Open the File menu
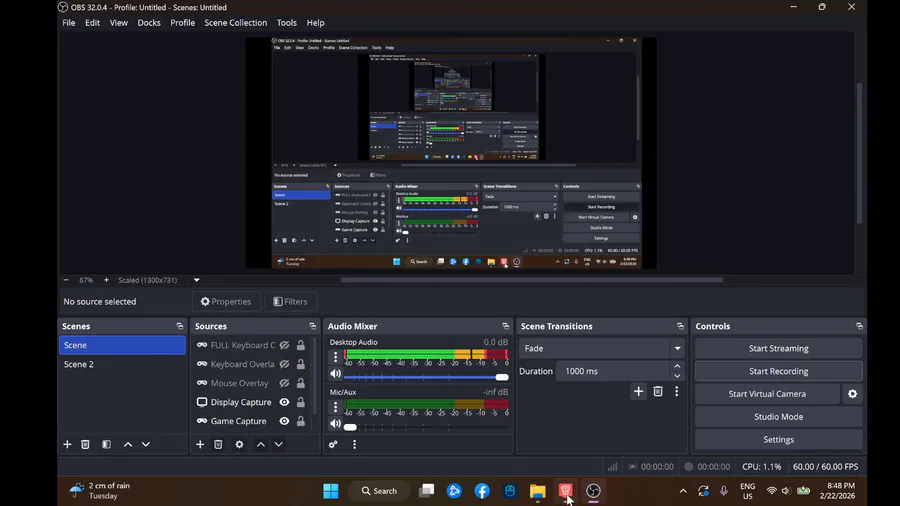 [69, 23]
